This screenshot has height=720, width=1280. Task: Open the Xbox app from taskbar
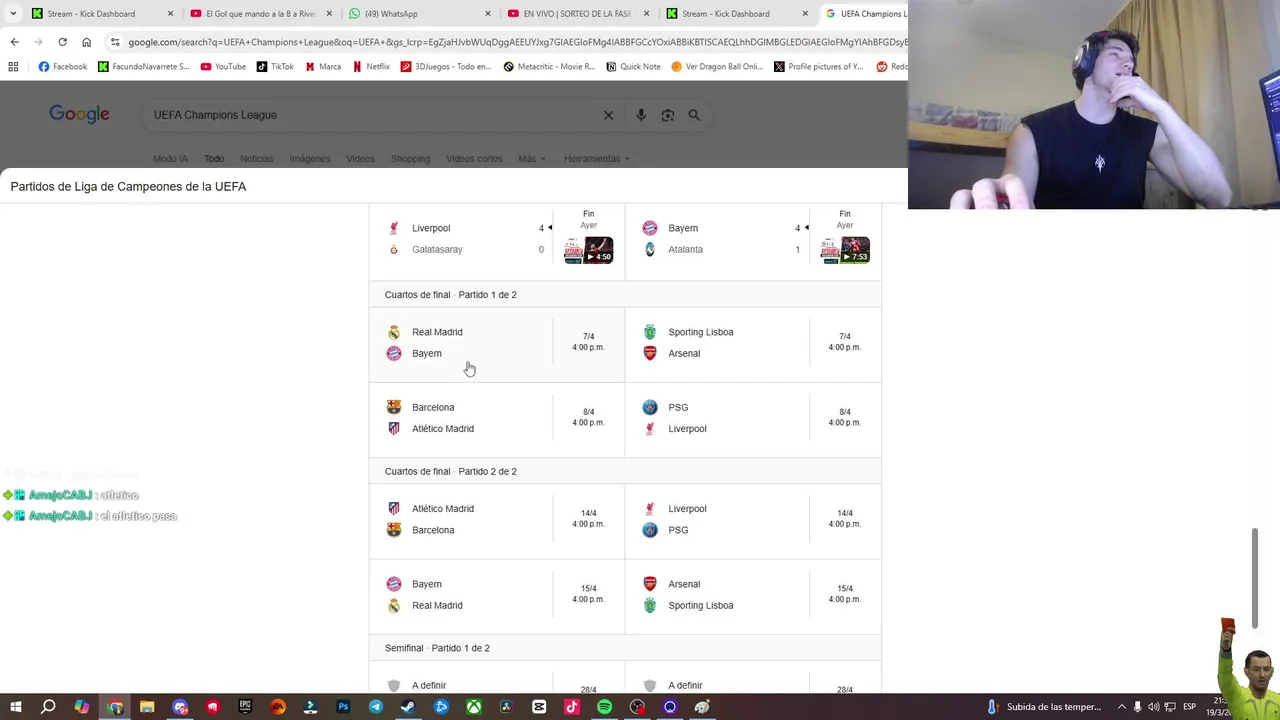point(474,707)
